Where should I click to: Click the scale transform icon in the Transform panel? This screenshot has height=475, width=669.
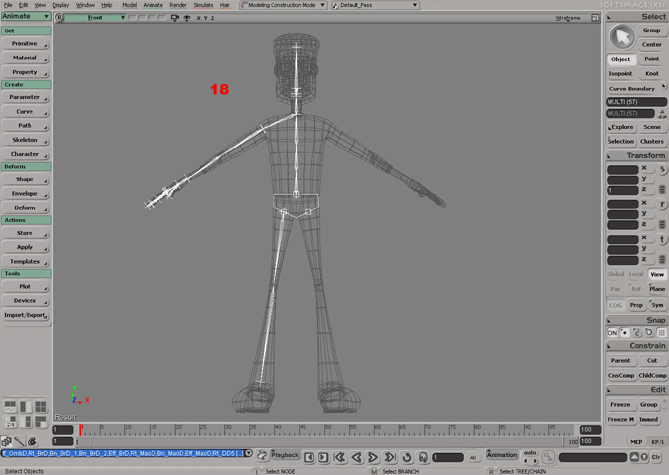pos(662,169)
